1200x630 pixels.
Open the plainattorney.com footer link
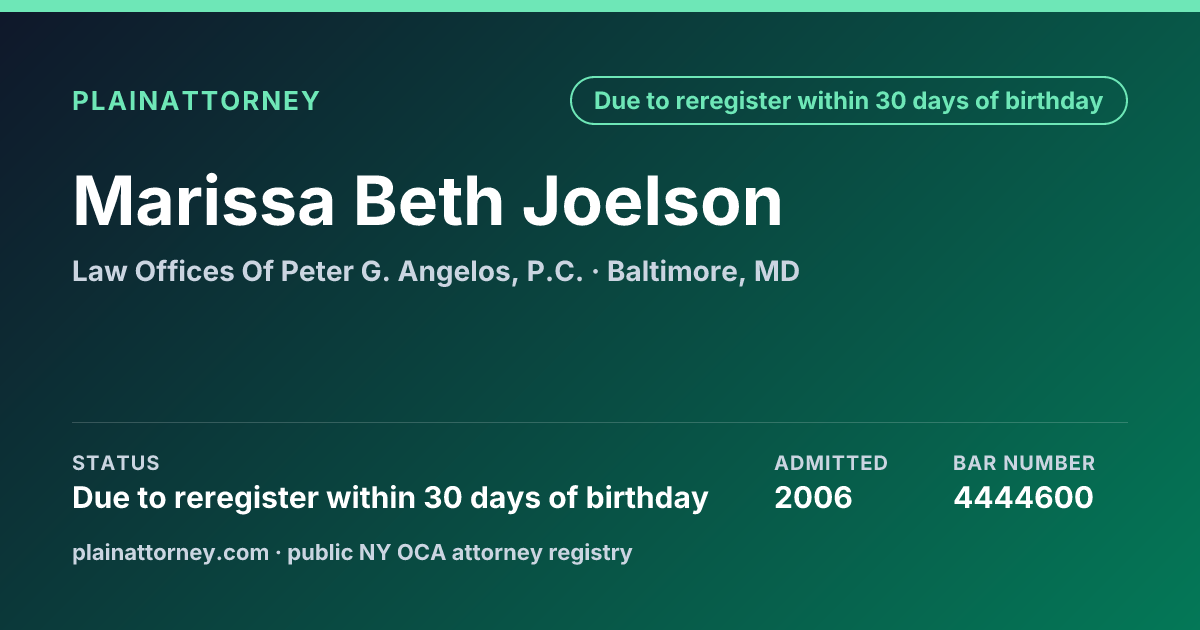170,552
